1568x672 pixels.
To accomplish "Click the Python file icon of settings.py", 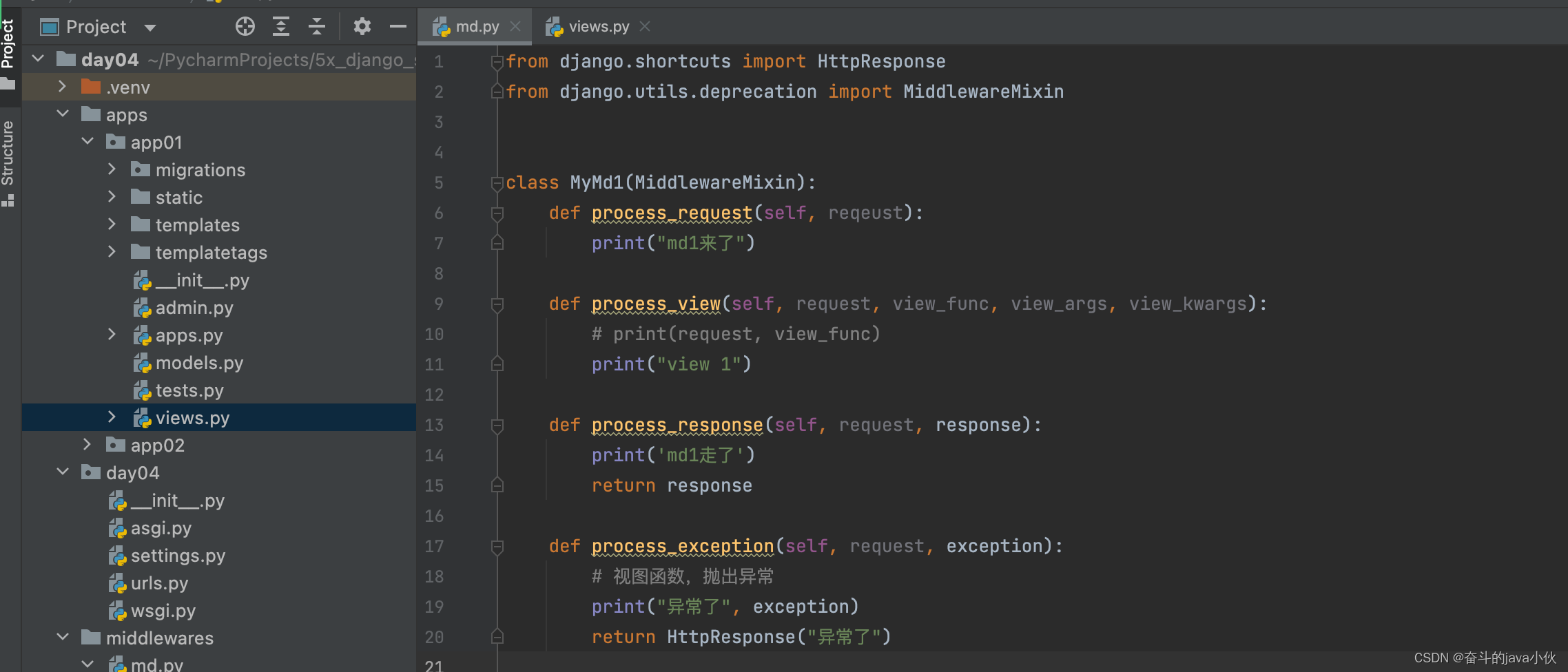I will [117, 556].
